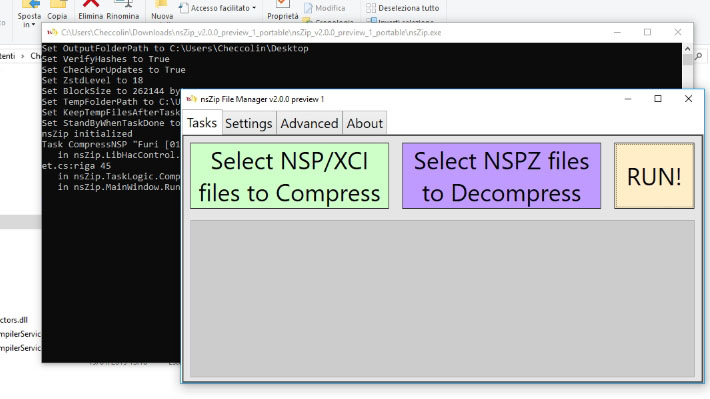Click console line 'Set VerifyHashes to True'
This screenshot has width=710, height=399.
[106, 59]
